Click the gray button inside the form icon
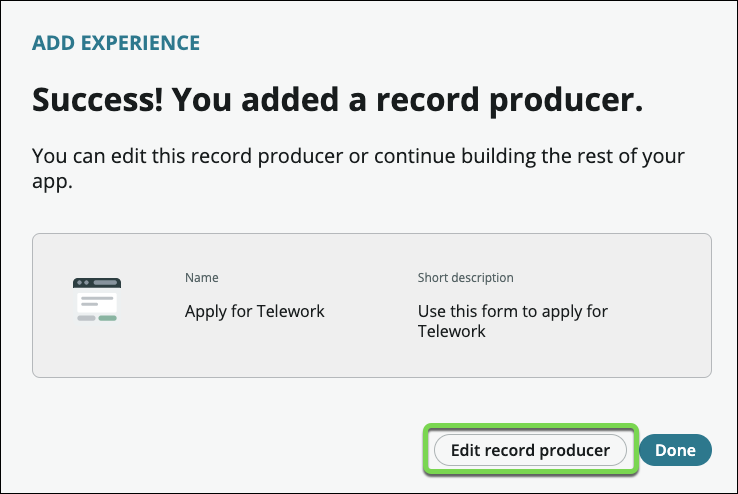738x494 pixels. [86, 318]
